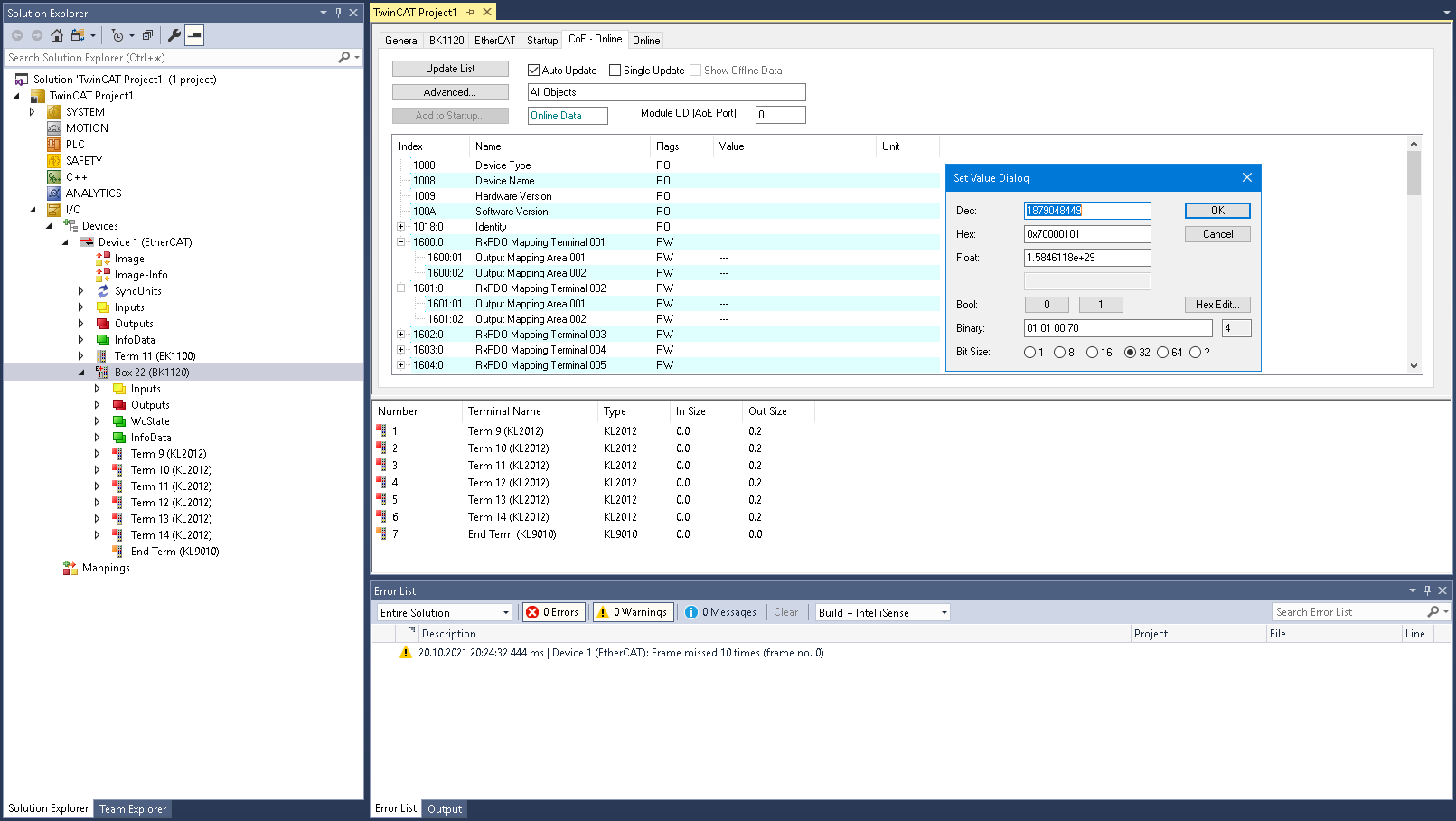Expand the 1602:0 RxPDO Mapping Terminal 003
The height and width of the screenshot is (821, 1456).
click(400, 335)
